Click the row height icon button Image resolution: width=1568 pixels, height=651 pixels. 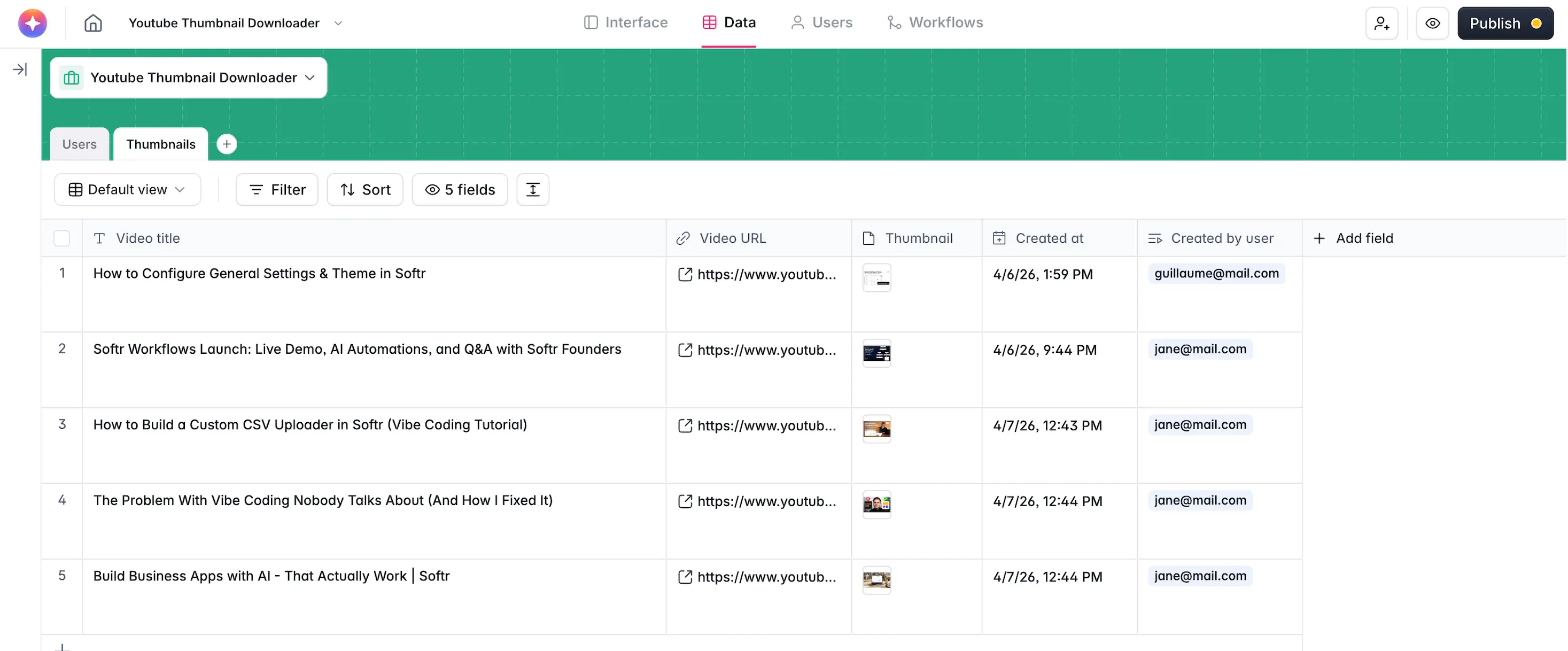532,189
